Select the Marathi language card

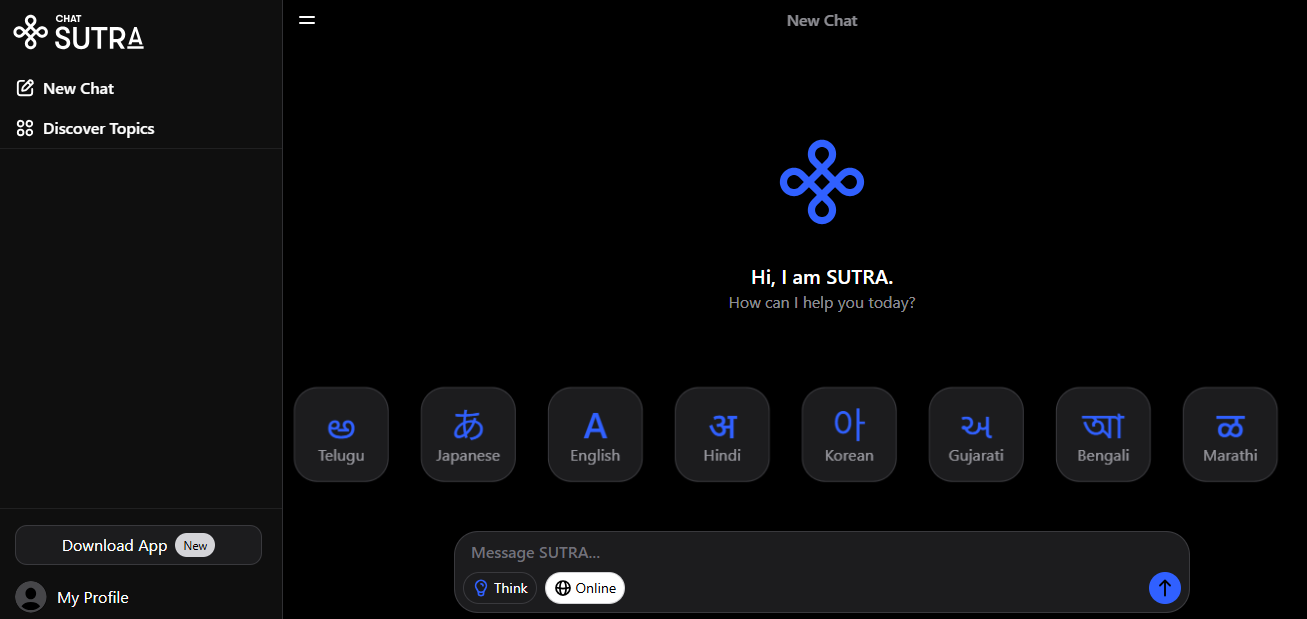pos(1230,434)
